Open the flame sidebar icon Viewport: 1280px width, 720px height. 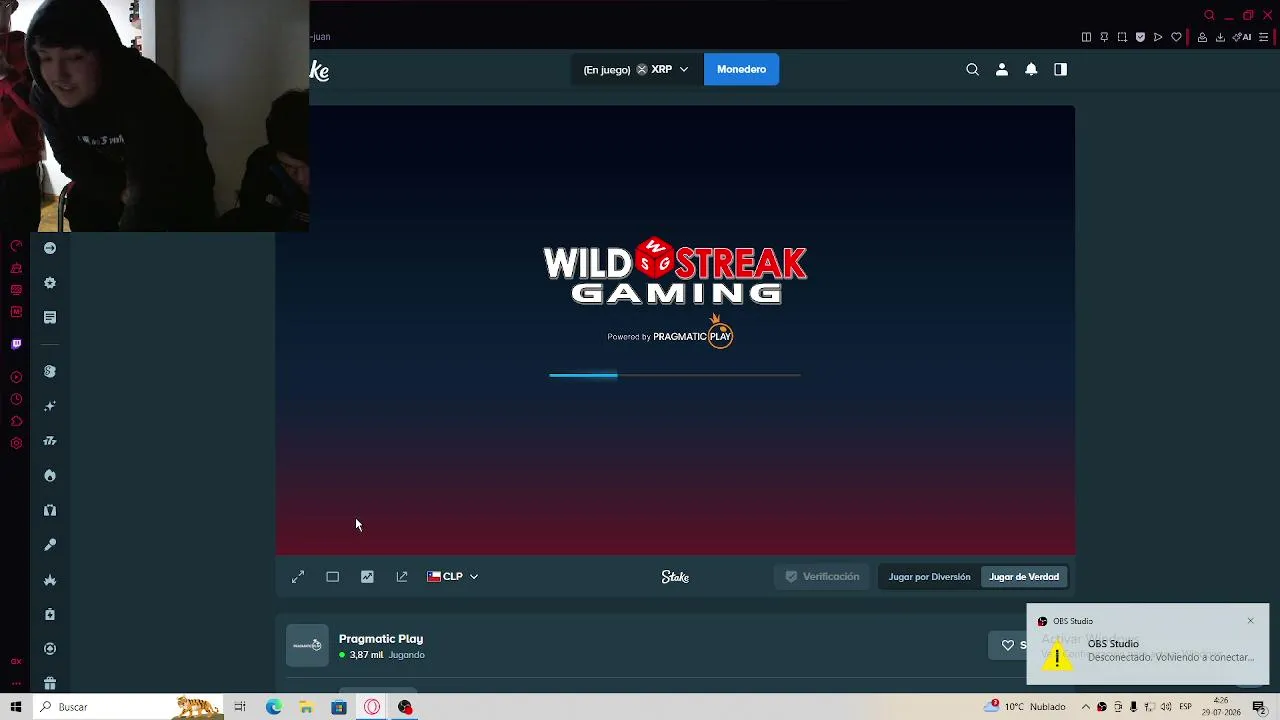click(x=50, y=476)
